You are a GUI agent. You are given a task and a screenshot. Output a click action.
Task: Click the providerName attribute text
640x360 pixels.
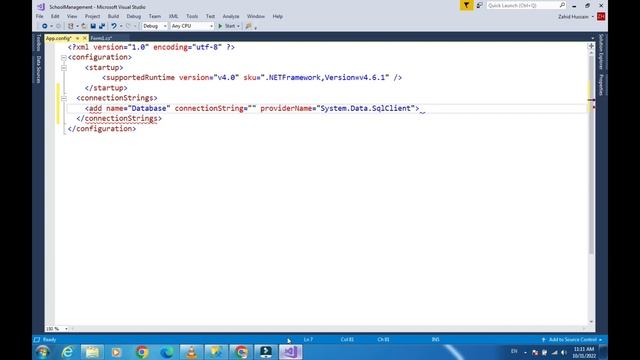[x=286, y=109]
